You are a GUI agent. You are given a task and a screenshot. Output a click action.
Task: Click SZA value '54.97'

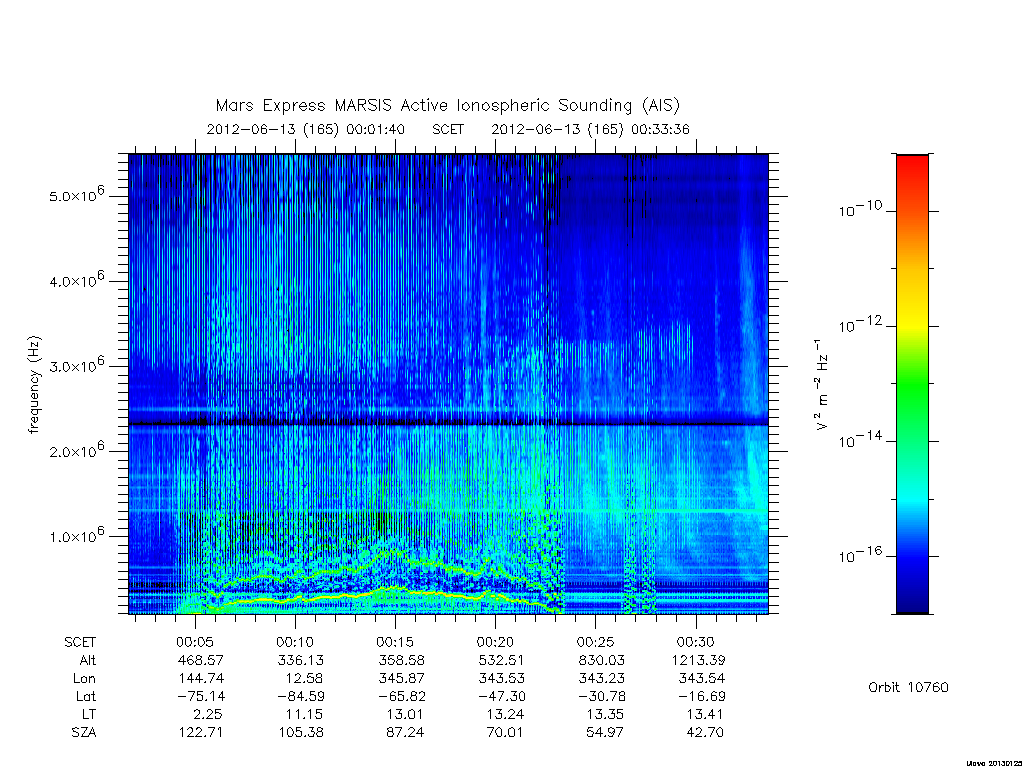tap(605, 733)
